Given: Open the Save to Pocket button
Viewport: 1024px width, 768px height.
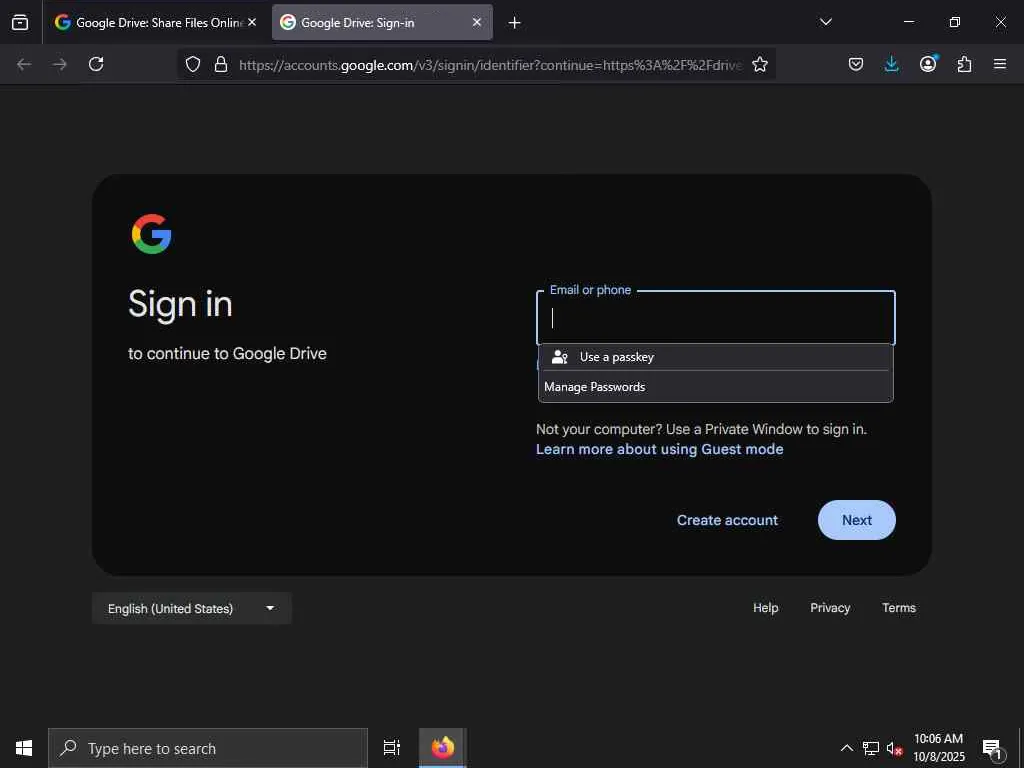Looking at the screenshot, I should (856, 64).
